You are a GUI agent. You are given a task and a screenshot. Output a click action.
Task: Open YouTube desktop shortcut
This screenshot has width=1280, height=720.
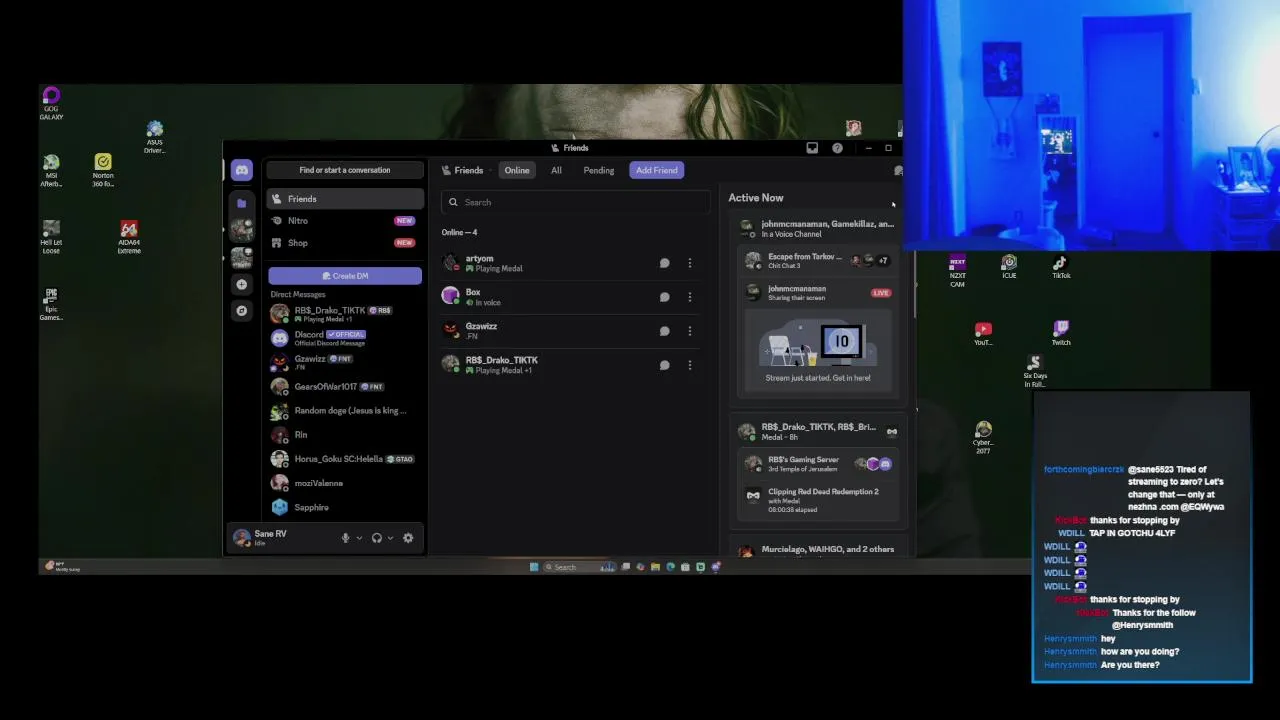[x=983, y=334]
